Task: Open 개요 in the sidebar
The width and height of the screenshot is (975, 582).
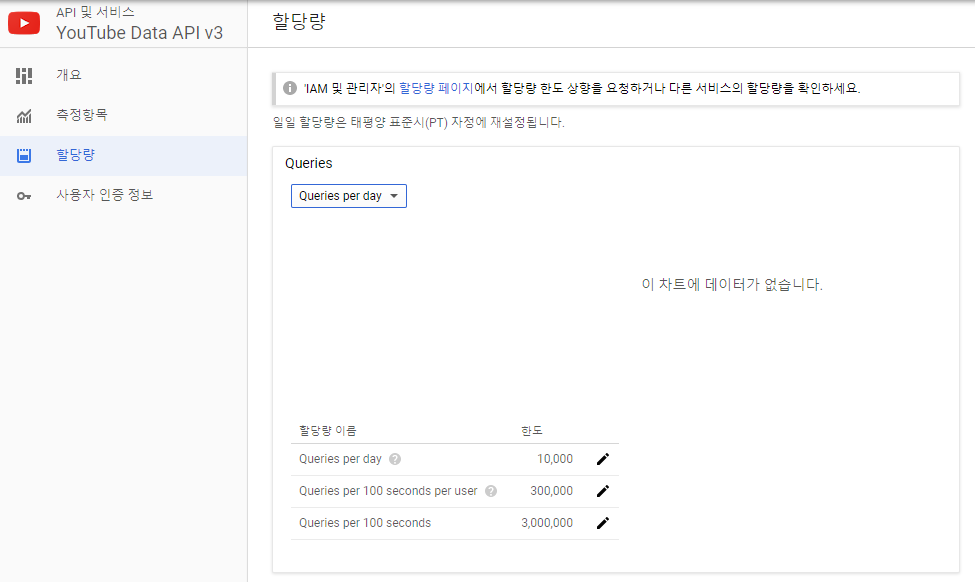Action: (124, 75)
